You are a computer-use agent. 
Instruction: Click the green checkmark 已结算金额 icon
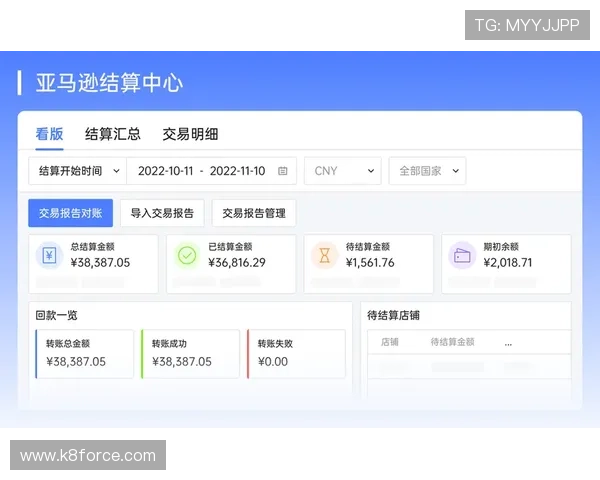tap(187, 255)
